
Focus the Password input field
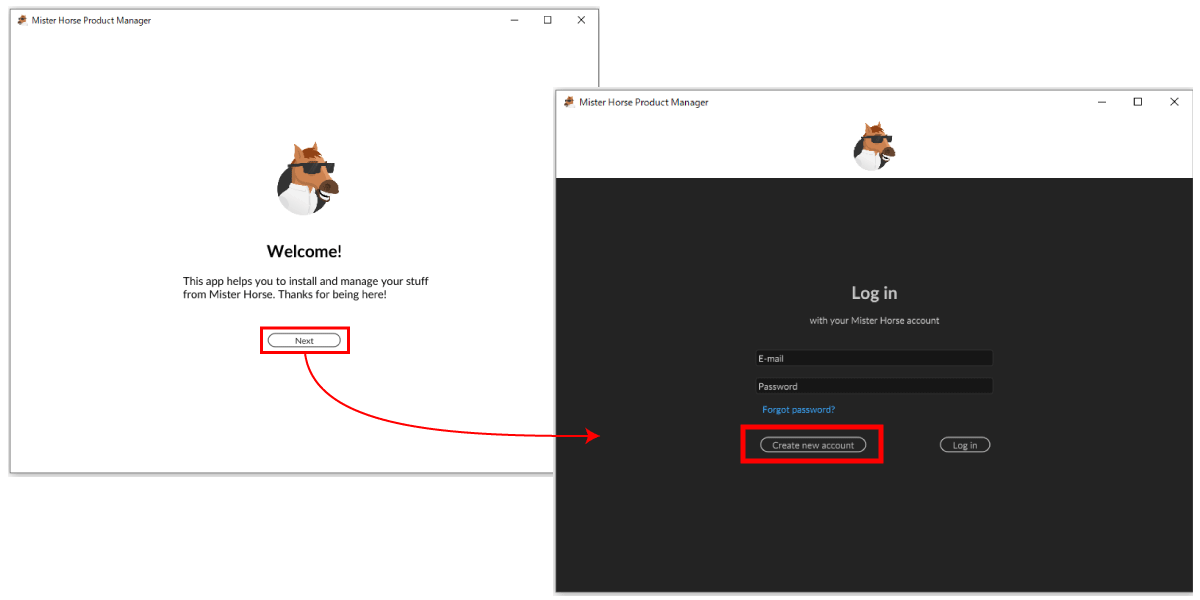874,386
